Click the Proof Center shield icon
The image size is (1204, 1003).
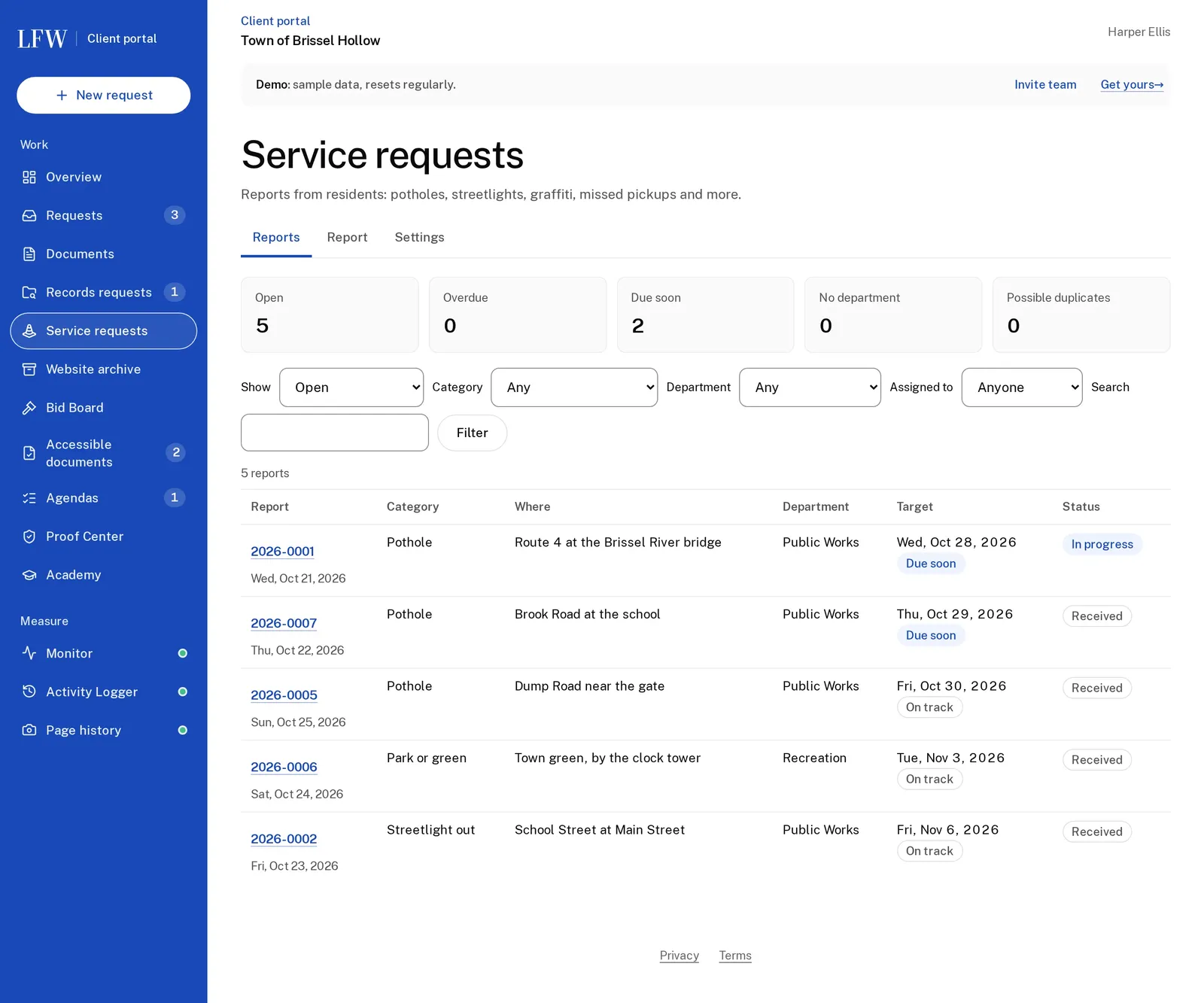[29, 536]
